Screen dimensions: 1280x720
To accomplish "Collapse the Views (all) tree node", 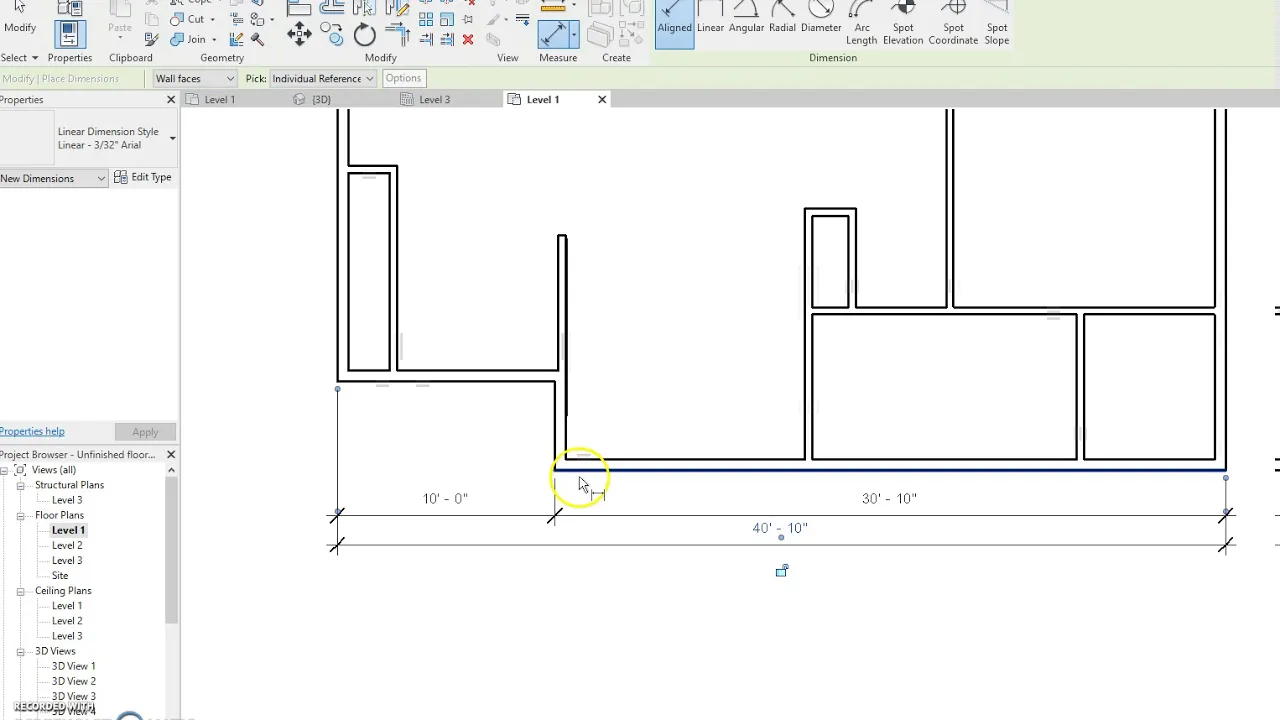I will coord(6,470).
